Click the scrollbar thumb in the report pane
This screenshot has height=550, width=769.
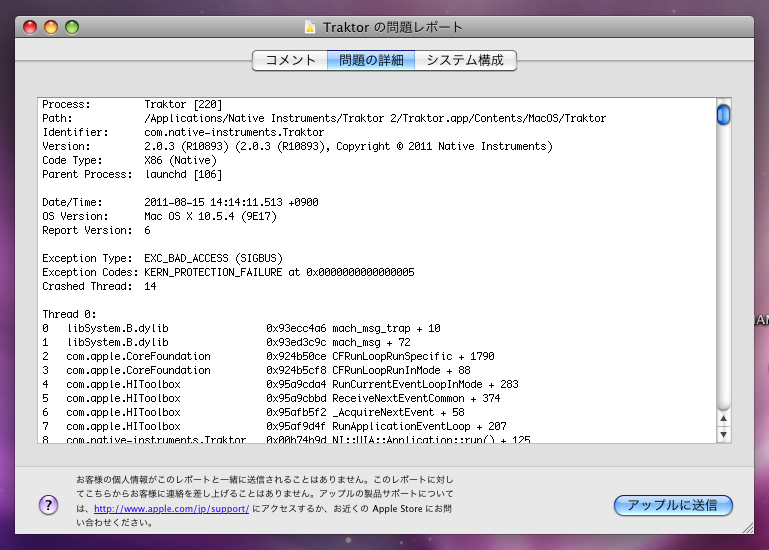click(723, 114)
